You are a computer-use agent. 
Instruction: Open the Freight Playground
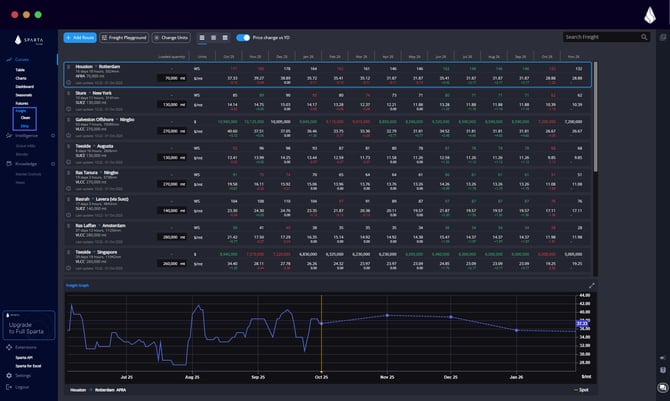click(x=124, y=37)
